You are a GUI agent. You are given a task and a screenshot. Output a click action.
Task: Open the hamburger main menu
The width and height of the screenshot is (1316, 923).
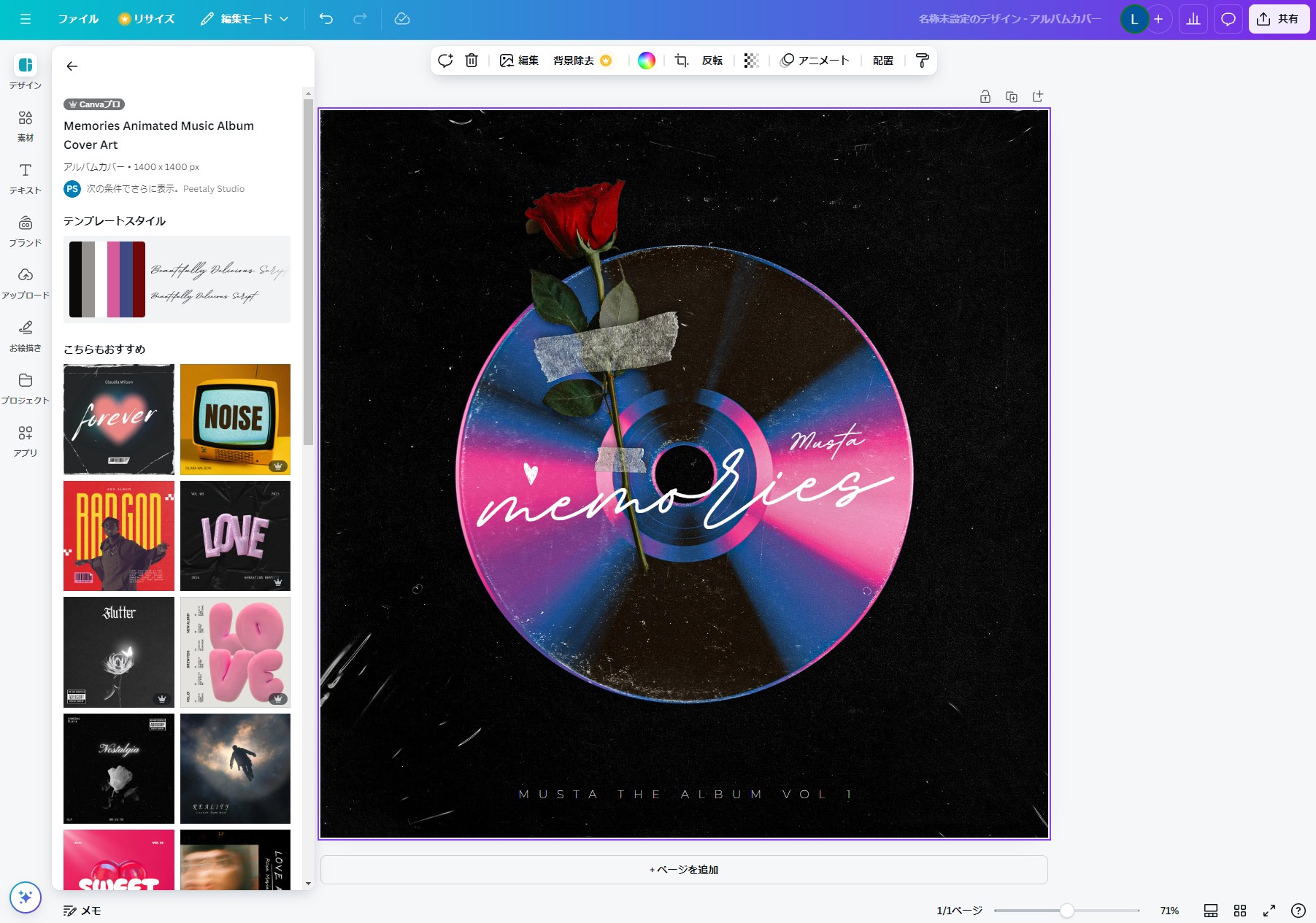click(x=26, y=19)
